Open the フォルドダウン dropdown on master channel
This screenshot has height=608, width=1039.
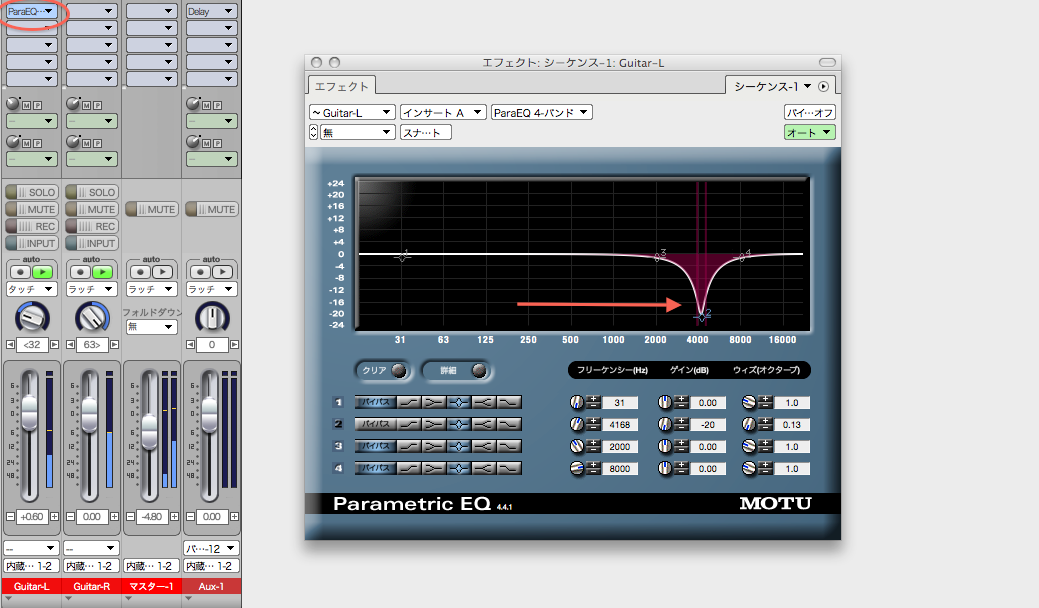tap(152, 327)
